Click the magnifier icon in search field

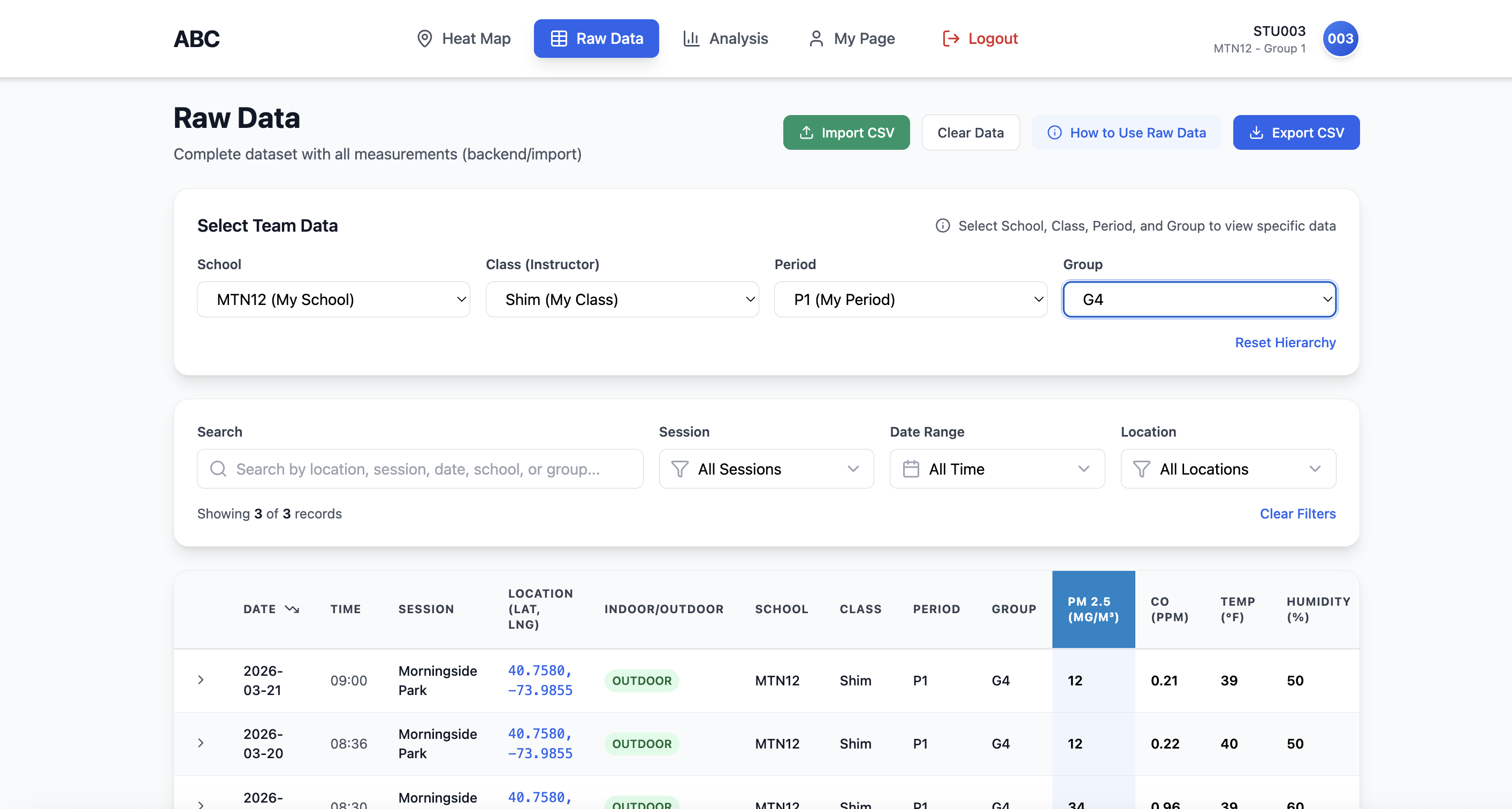point(218,469)
